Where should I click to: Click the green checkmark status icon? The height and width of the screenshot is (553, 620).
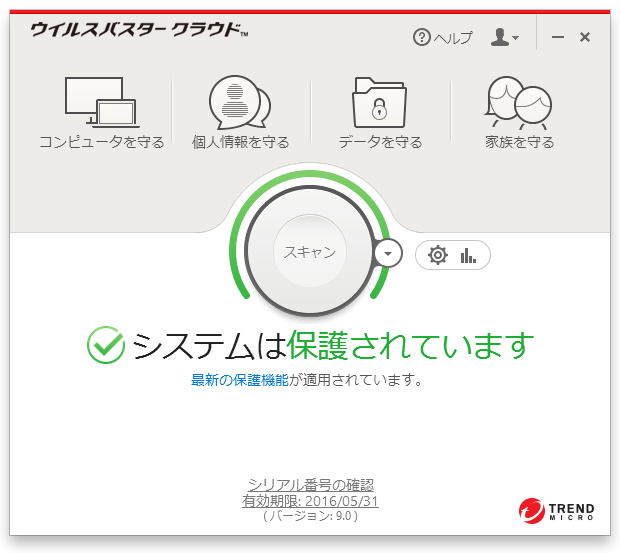click(105, 345)
